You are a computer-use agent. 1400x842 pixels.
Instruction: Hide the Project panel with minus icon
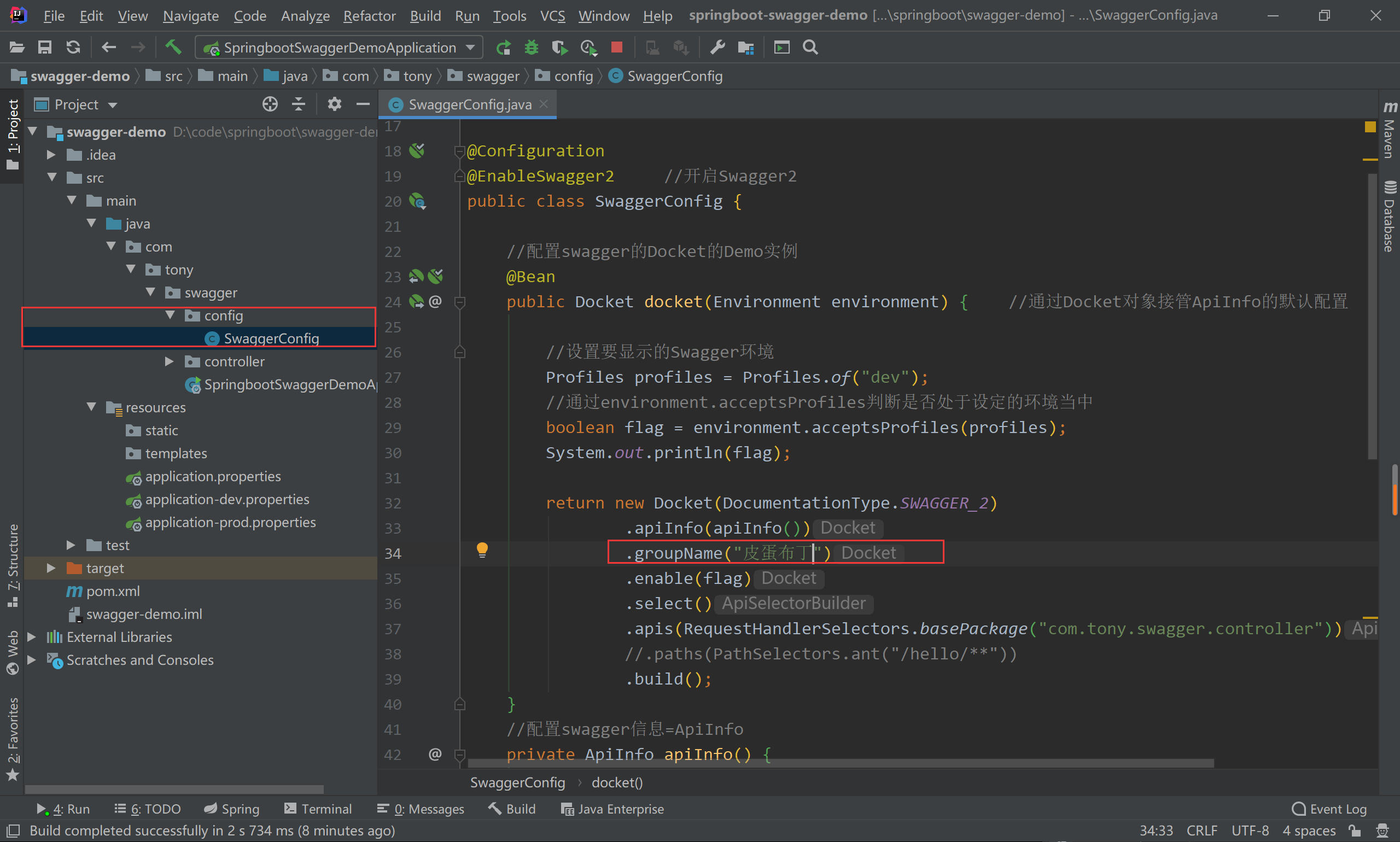pyautogui.click(x=363, y=104)
